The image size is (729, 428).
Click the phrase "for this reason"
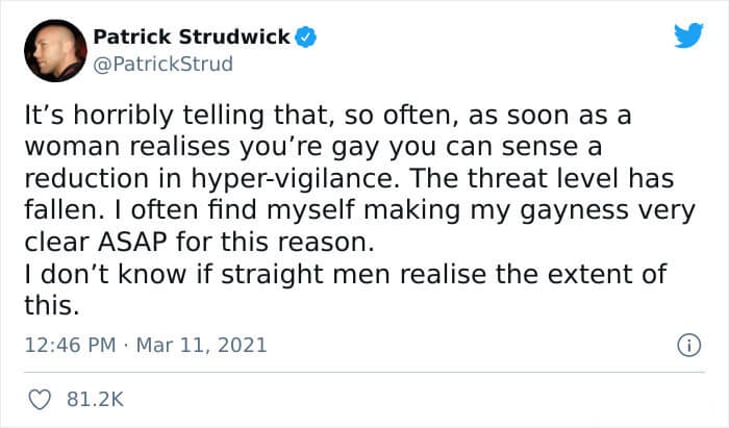(275, 242)
